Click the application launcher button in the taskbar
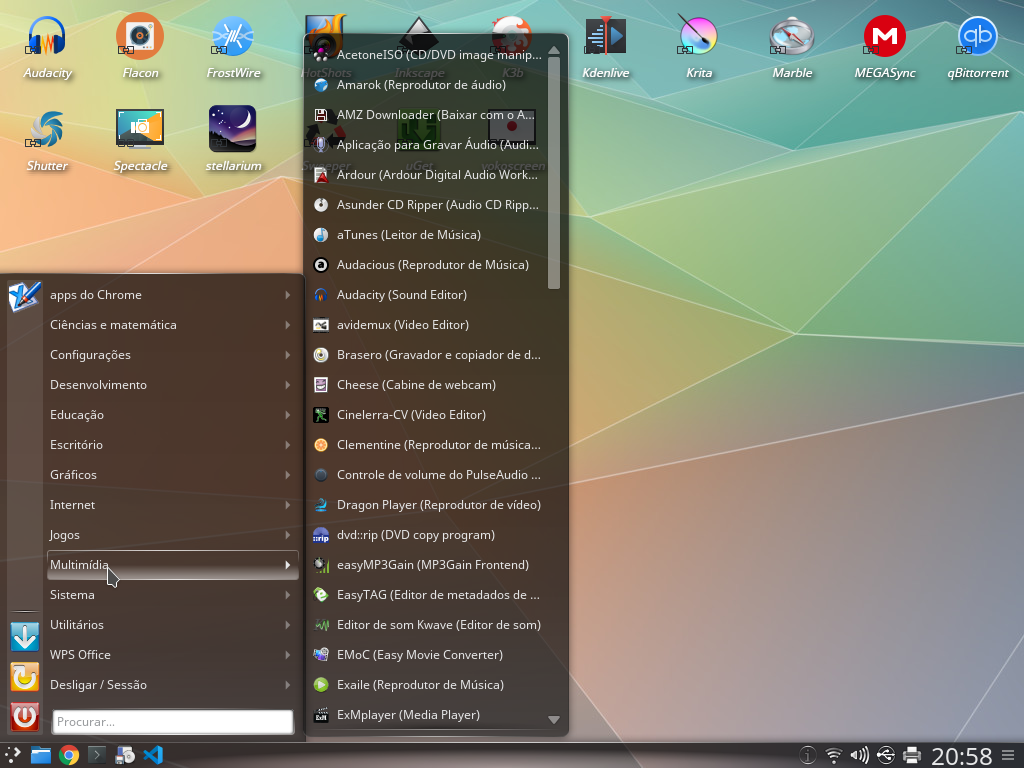The image size is (1024, 768). point(12,756)
